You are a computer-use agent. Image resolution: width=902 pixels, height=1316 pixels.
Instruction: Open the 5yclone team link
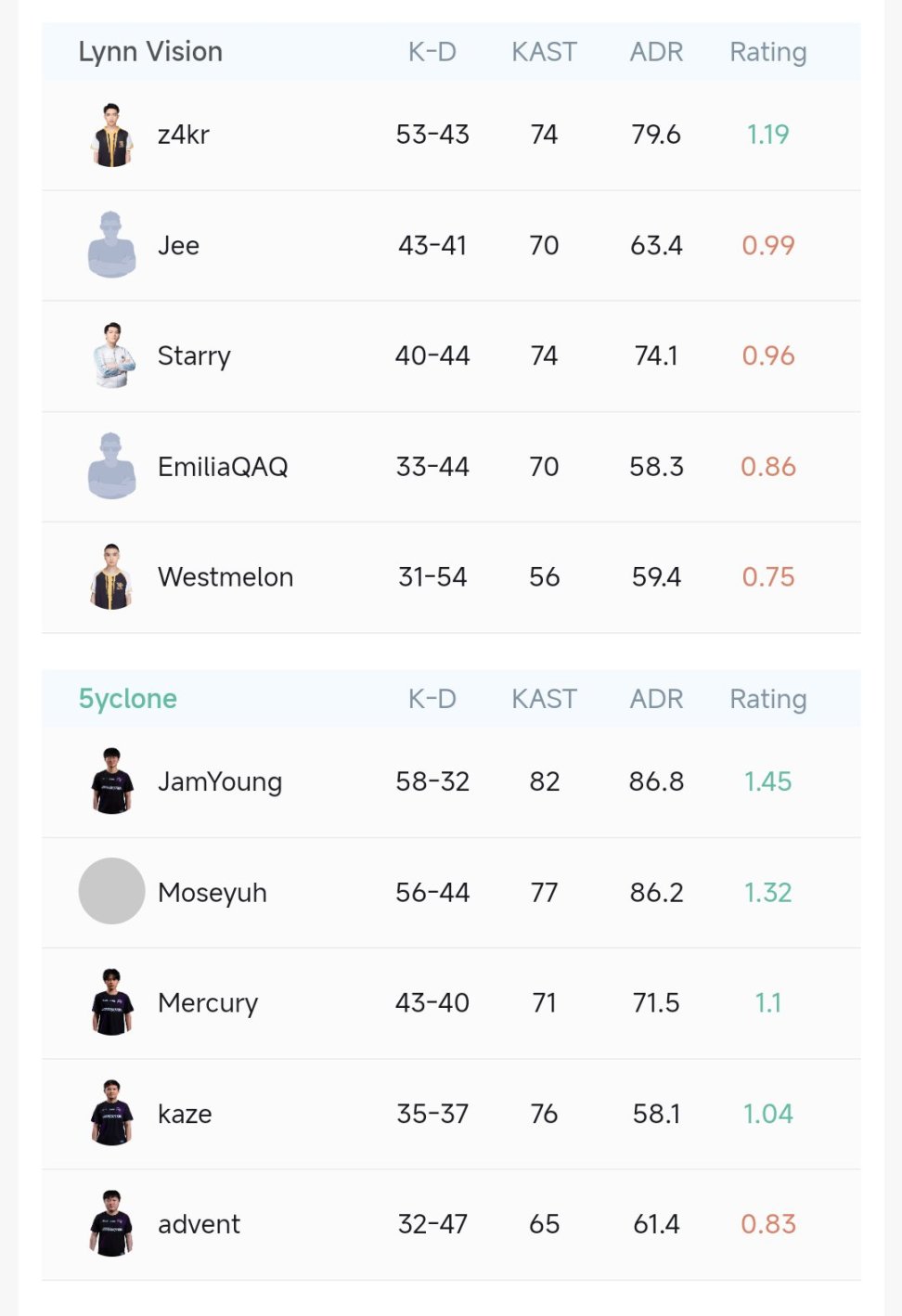pos(128,699)
